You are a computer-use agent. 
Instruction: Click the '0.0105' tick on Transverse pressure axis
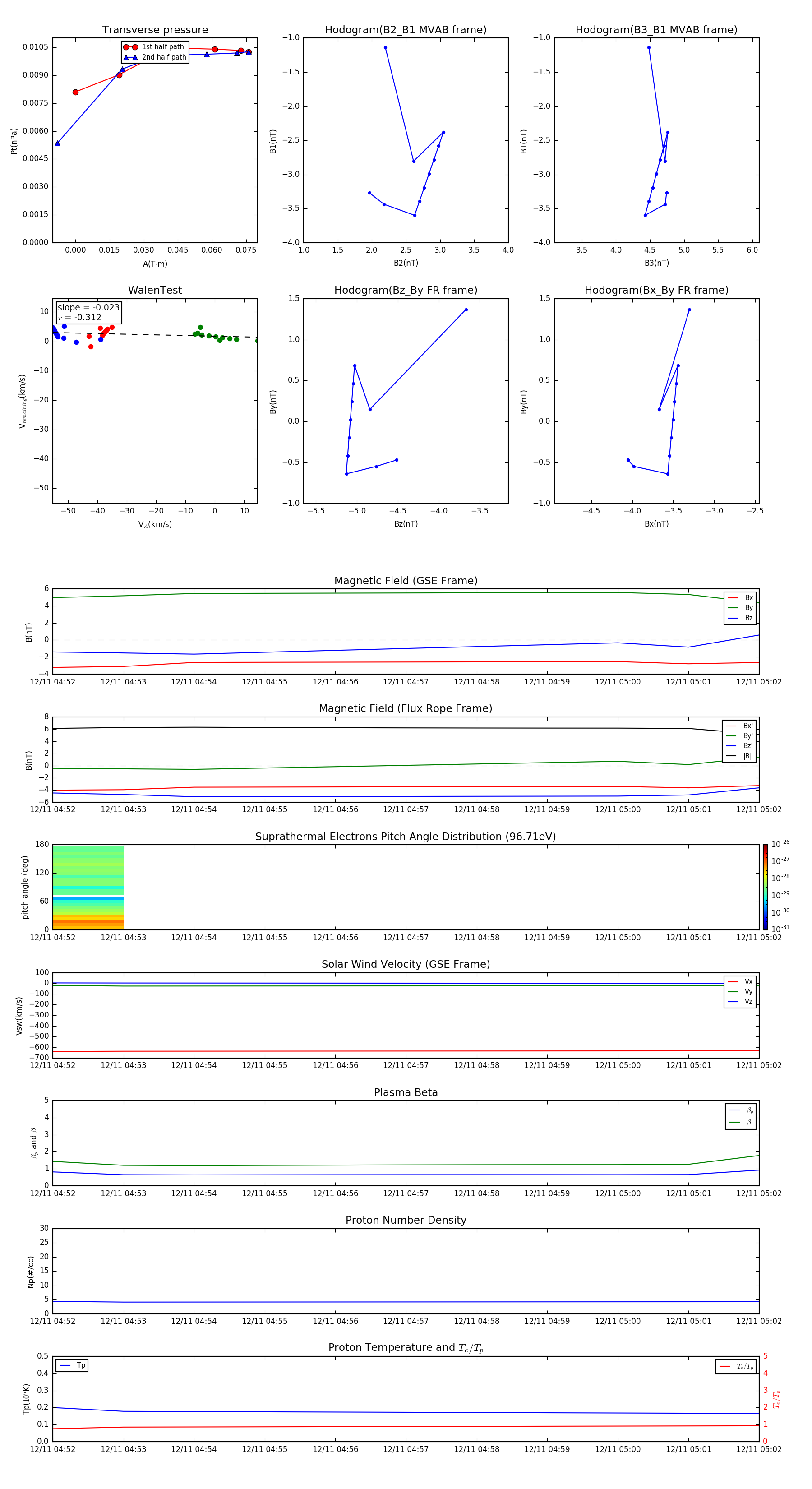(35, 47)
